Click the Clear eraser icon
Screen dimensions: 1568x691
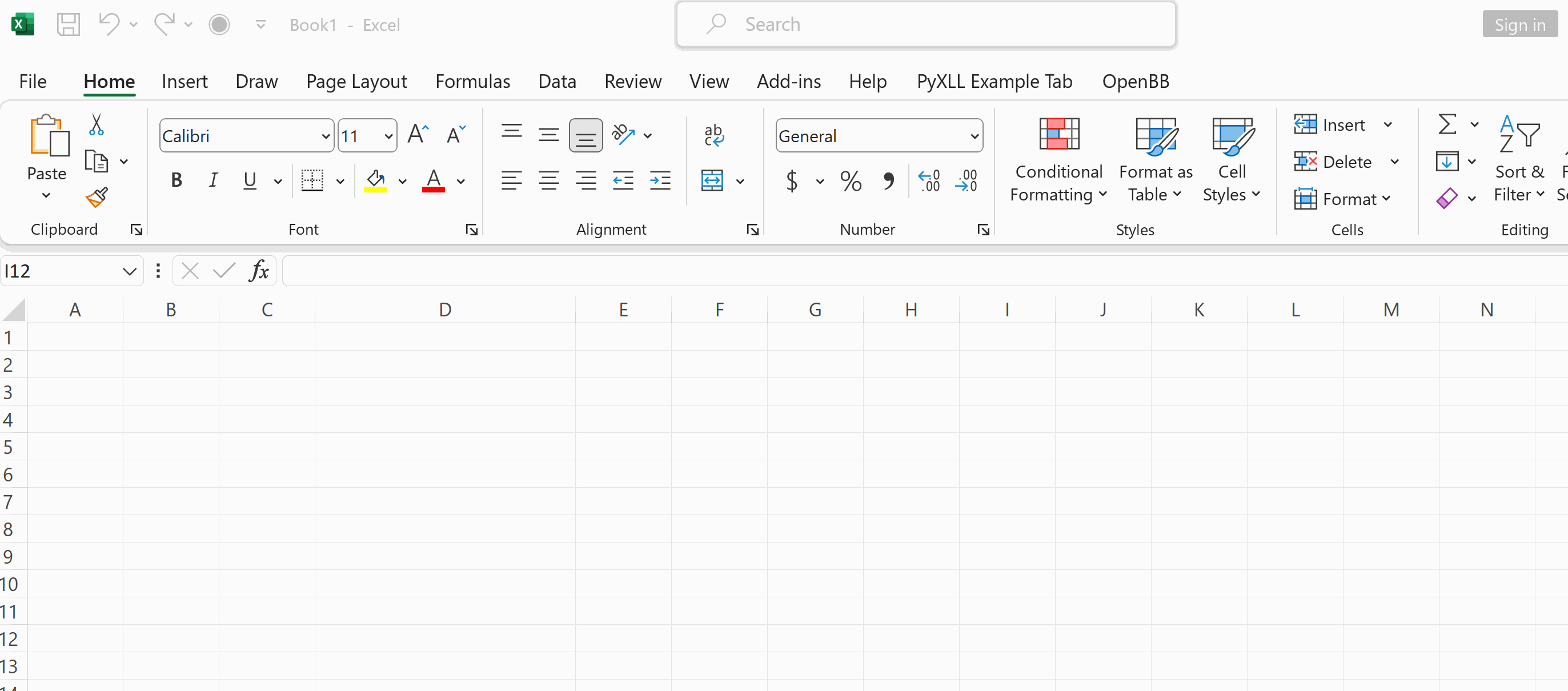point(1447,198)
